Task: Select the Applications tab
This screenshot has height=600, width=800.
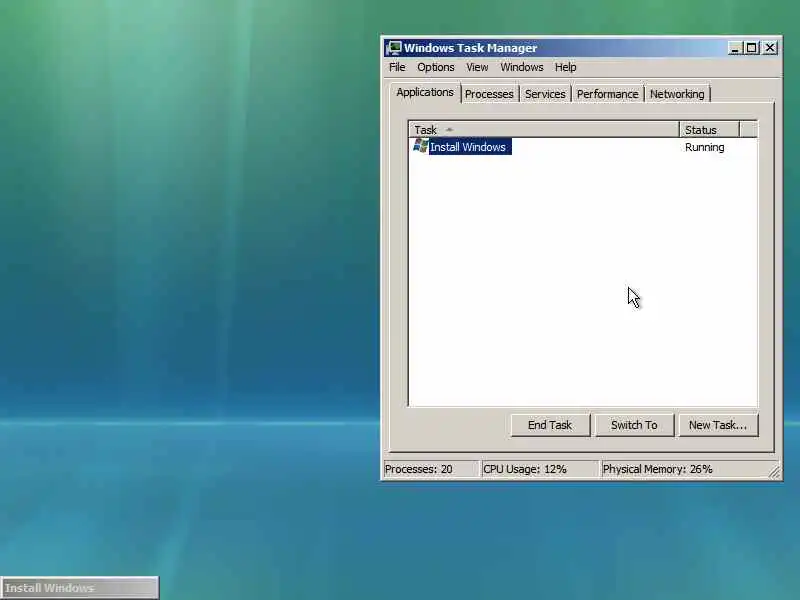Action: tap(425, 92)
